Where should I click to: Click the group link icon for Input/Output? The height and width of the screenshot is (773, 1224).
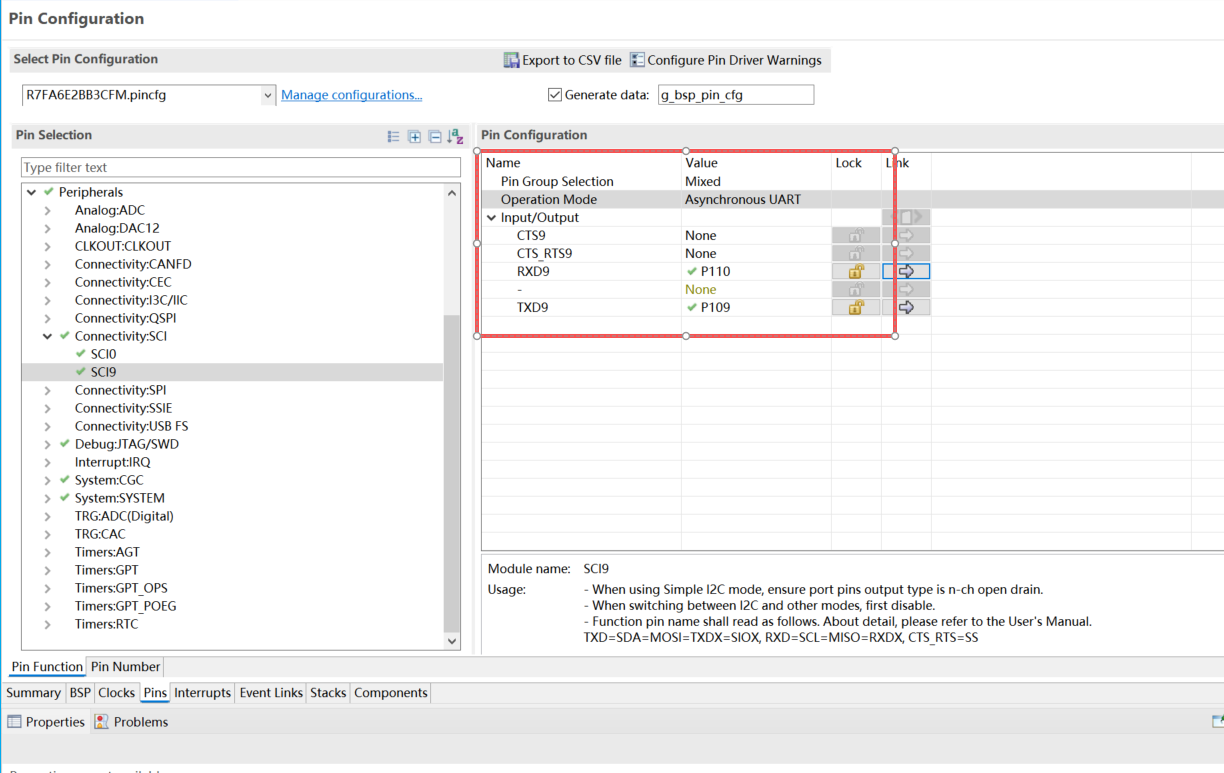(x=906, y=217)
